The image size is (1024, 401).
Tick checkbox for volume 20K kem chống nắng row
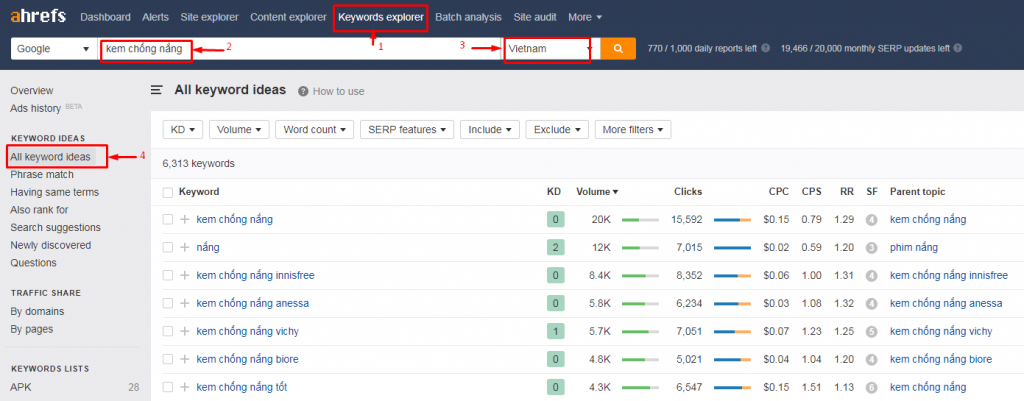[x=168, y=219]
